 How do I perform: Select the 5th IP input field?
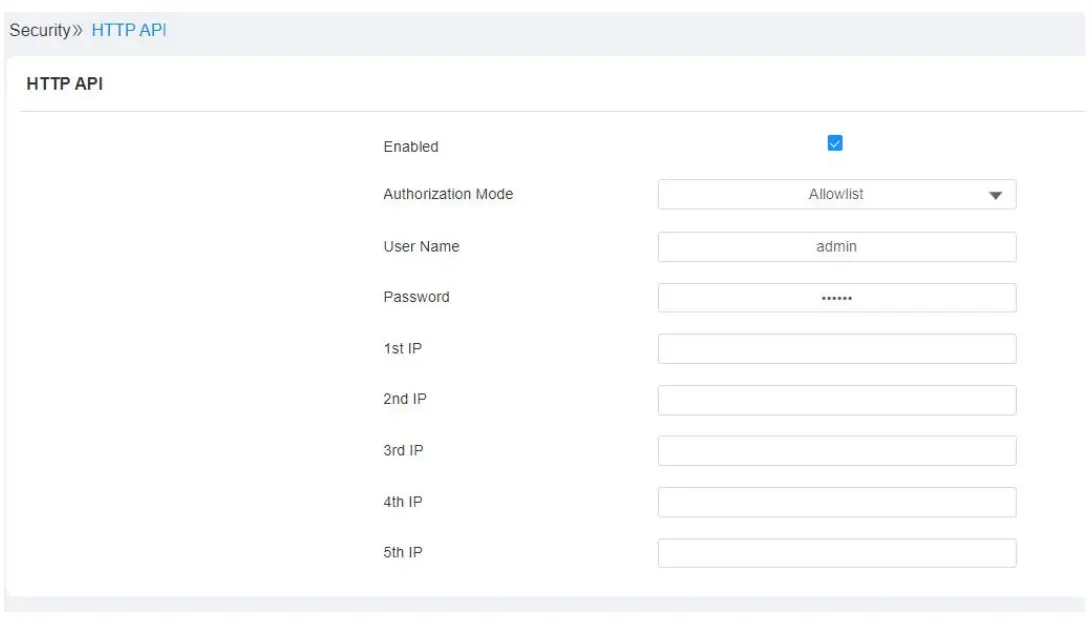(836, 553)
